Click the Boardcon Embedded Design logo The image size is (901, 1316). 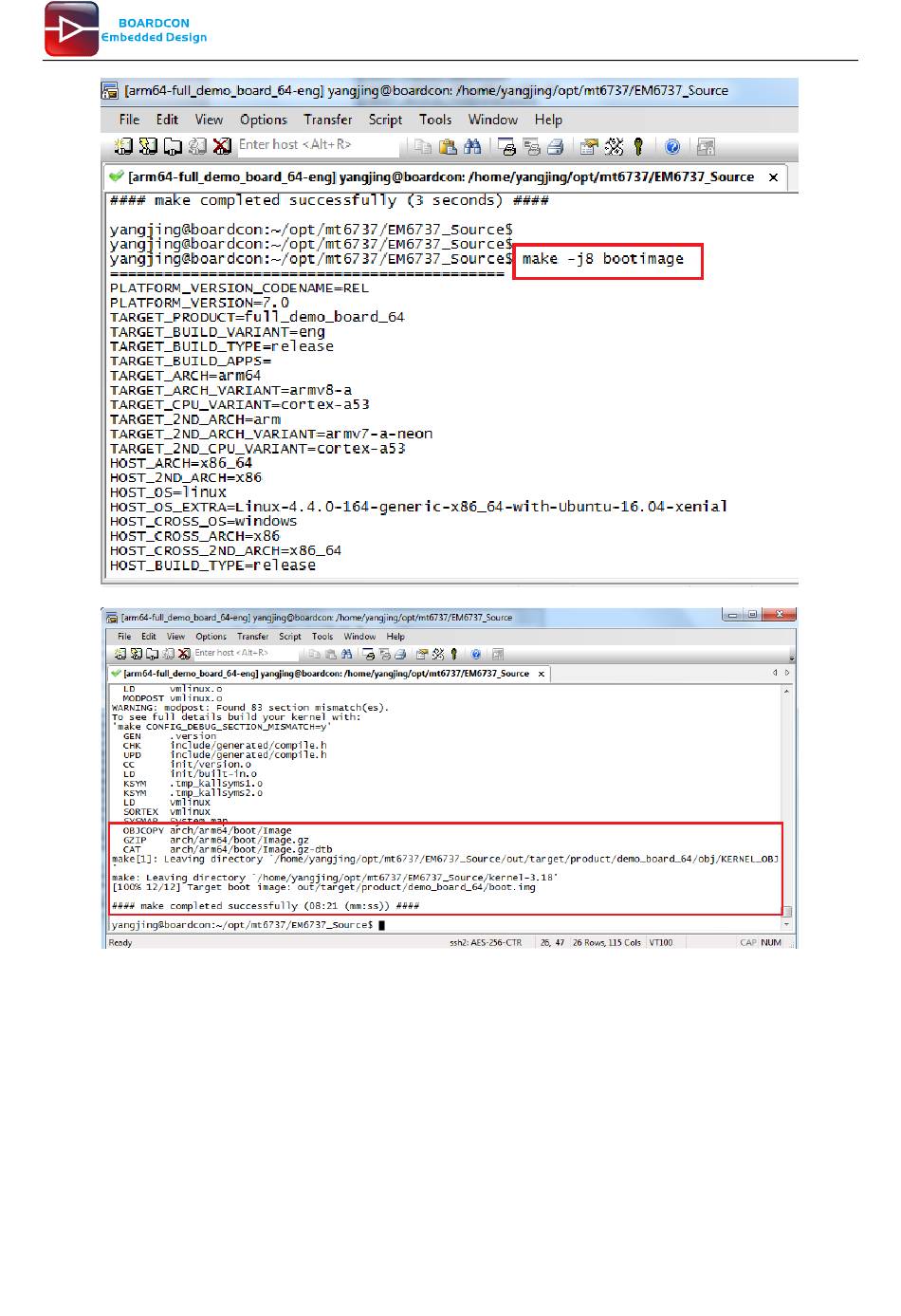125,29
